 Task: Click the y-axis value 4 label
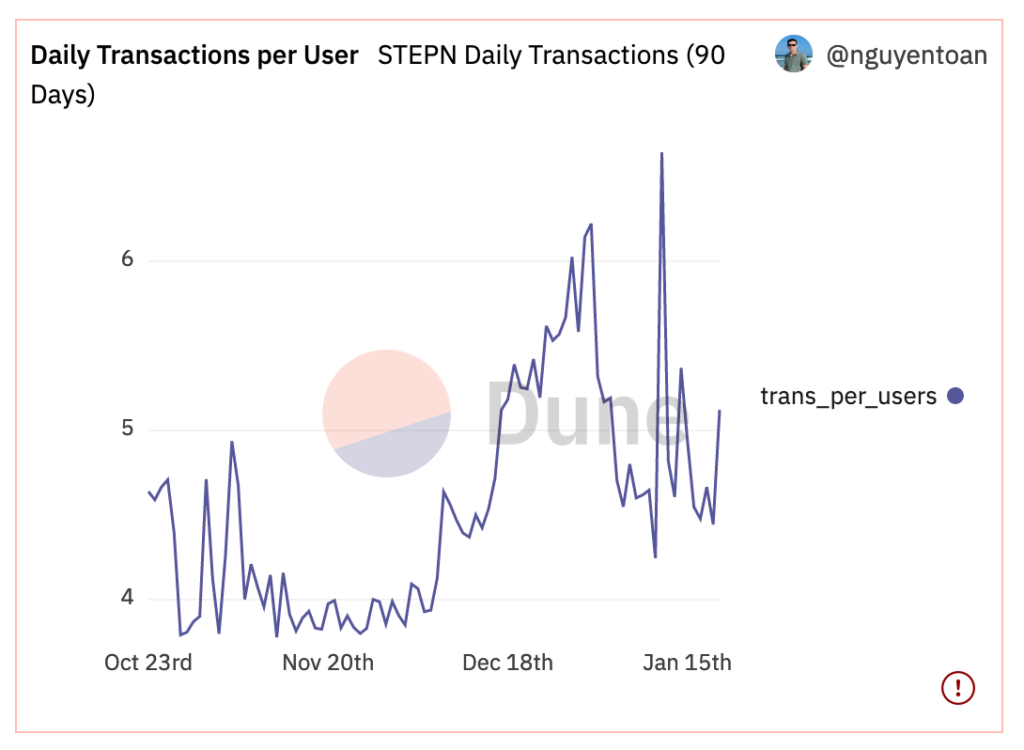tap(127, 597)
